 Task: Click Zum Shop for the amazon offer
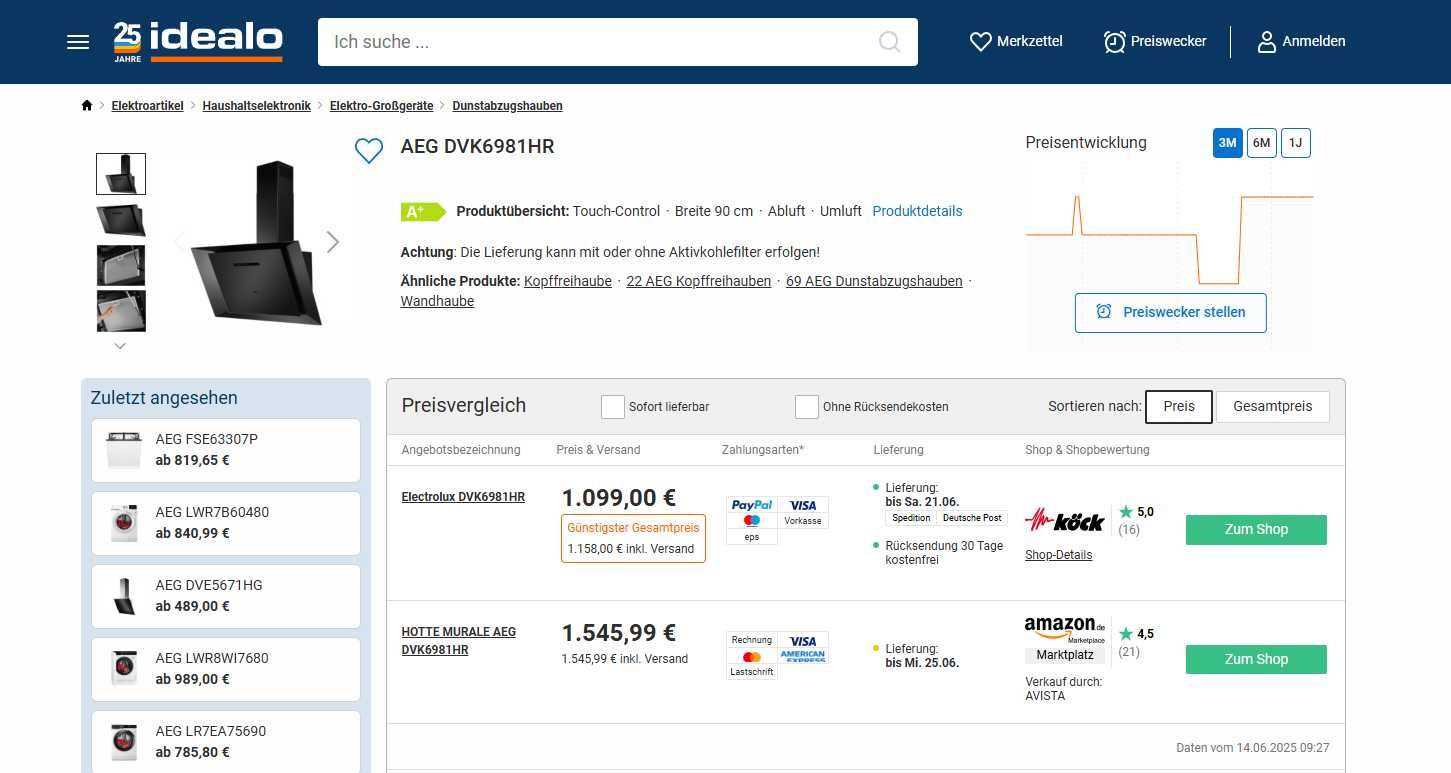[x=1256, y=660]
